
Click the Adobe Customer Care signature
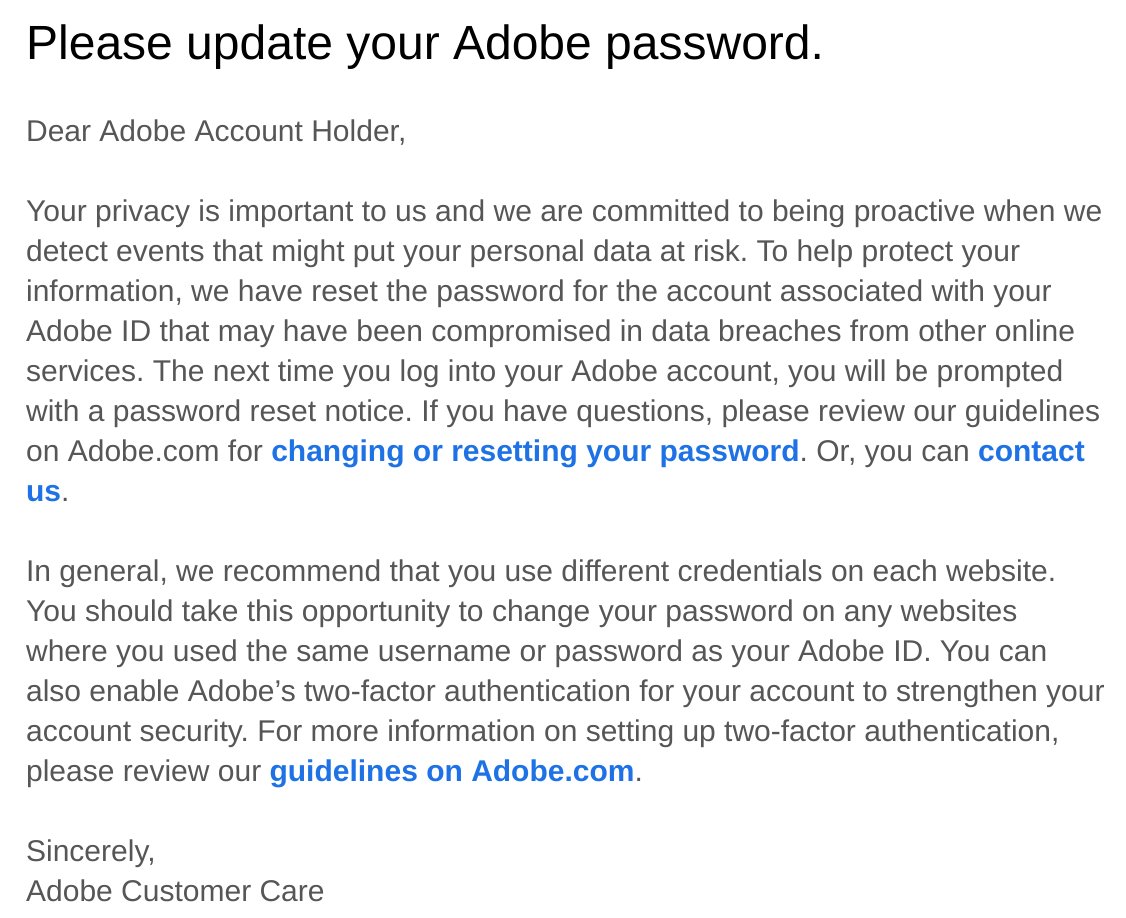(175, 891)
